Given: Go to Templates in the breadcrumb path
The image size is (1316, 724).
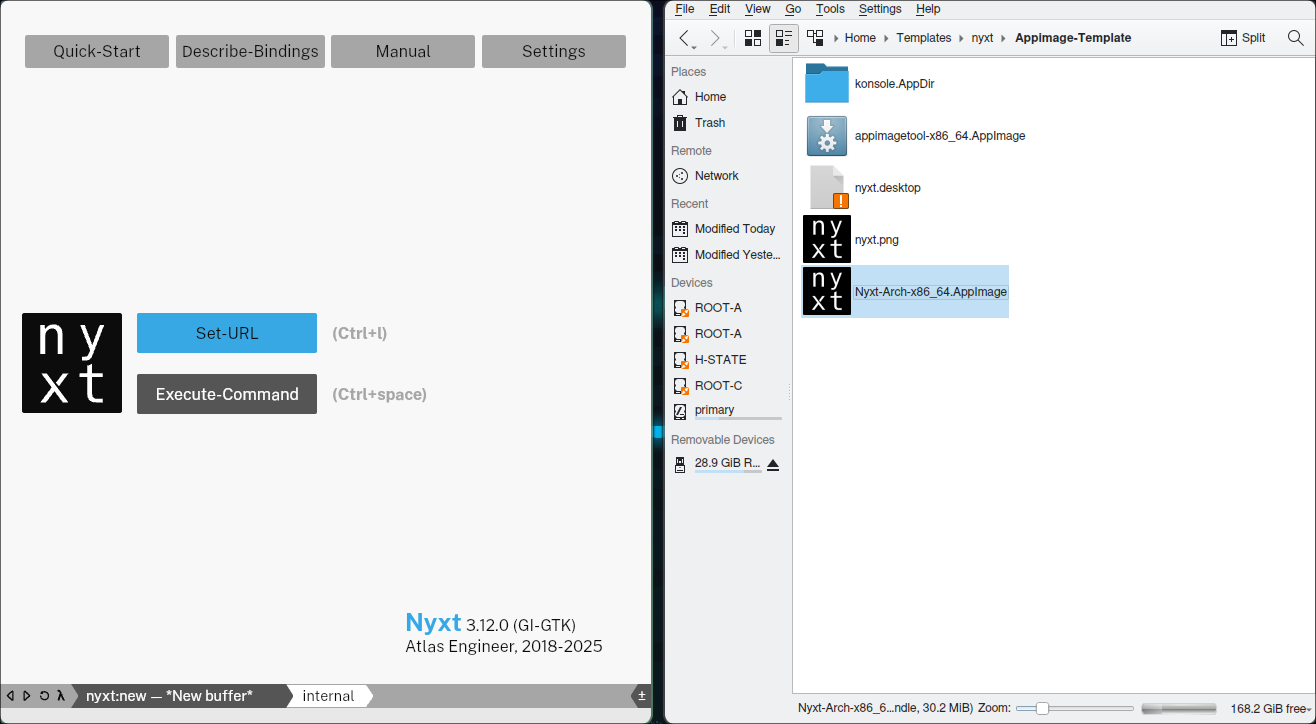Looking at the screenshot, I should pyautogui.click(x=923, y=38).
